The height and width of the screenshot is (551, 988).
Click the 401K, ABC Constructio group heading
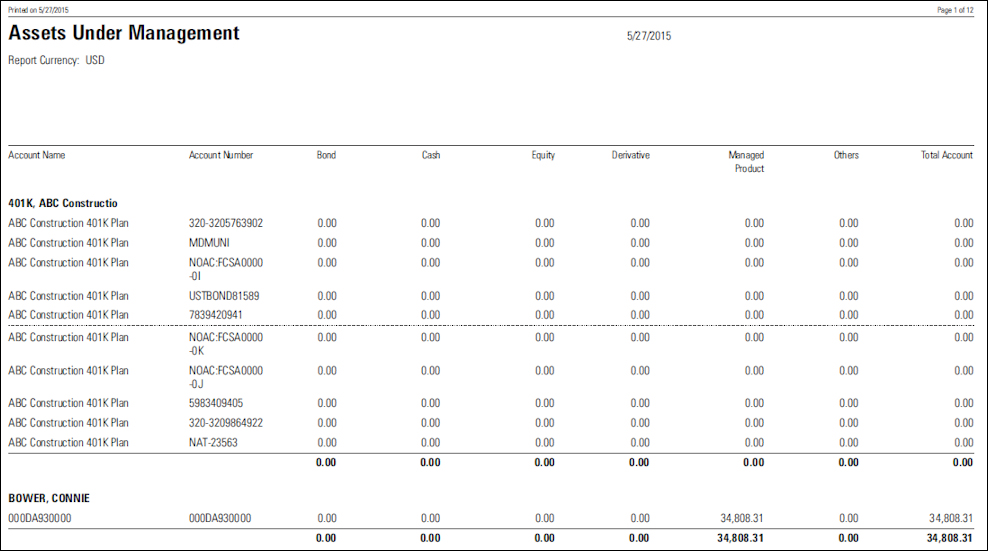pos(63,203)
